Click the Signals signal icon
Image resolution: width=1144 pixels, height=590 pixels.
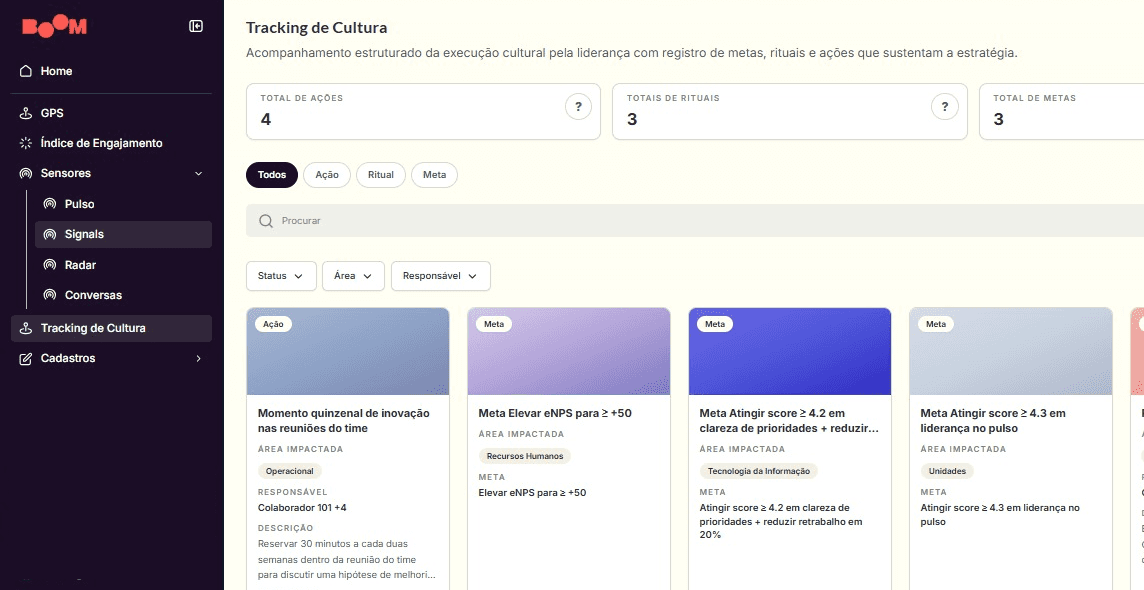pos(50,234)
